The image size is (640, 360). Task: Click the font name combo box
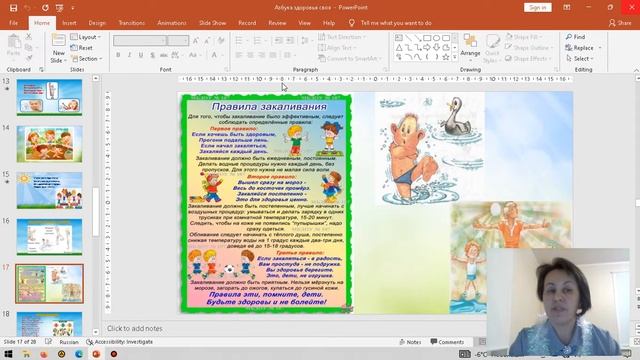(x=139, y=41)
